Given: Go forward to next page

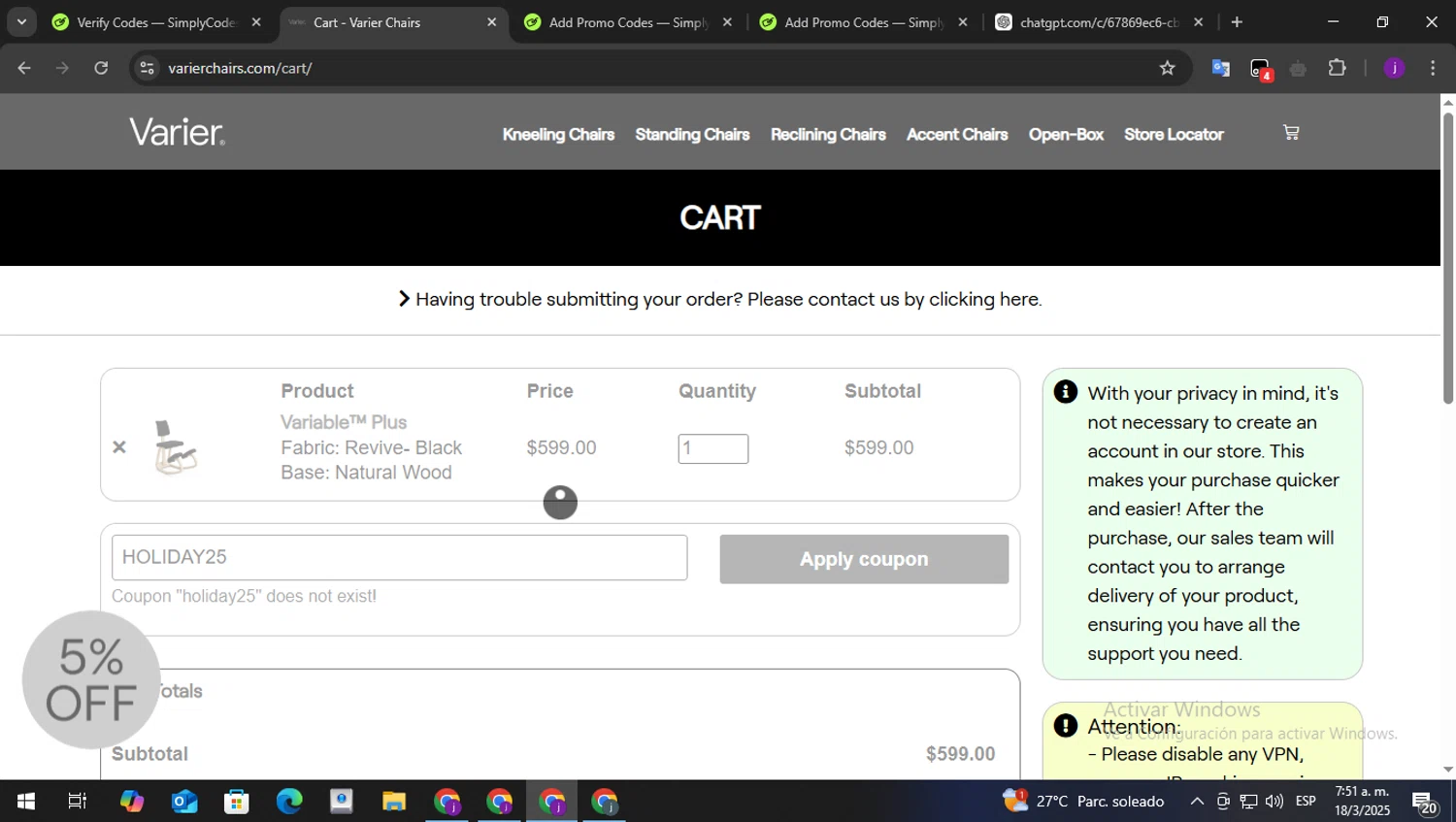Looking at the screenshot, I should coord(62,68).
